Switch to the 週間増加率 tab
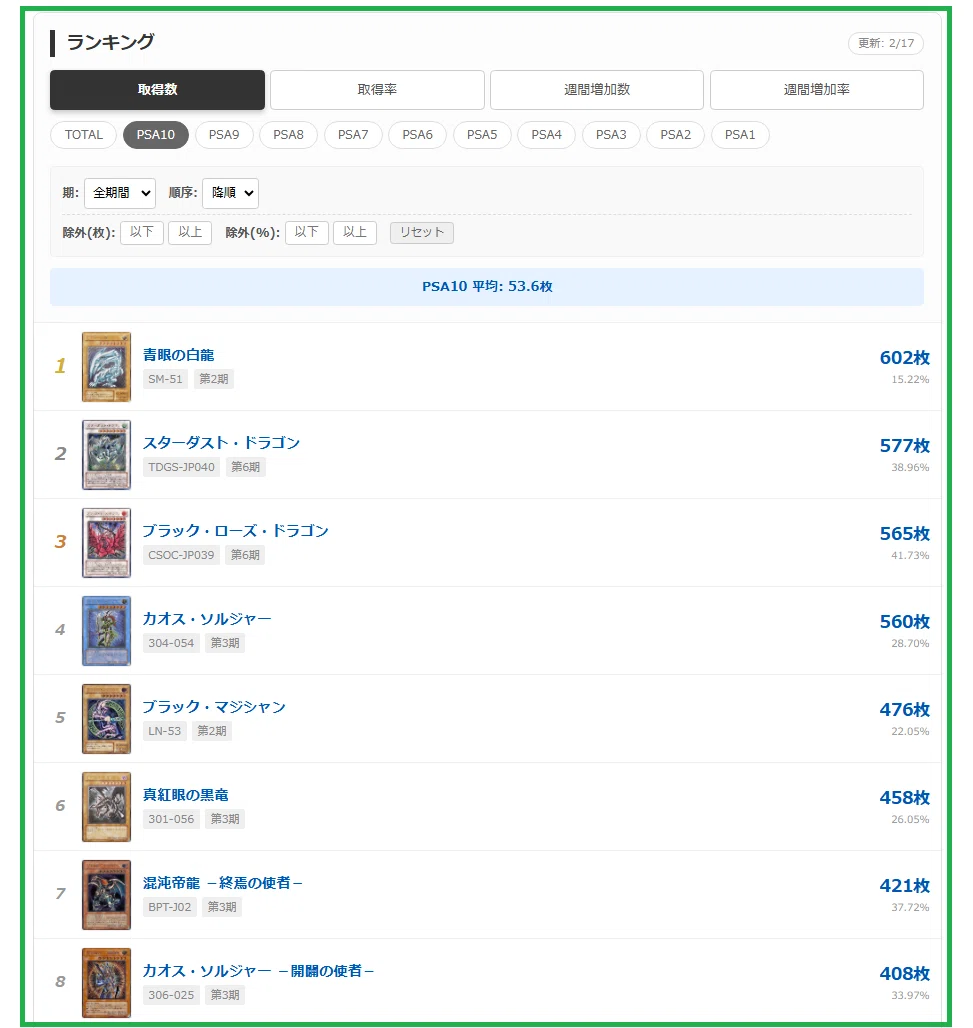 [x=816, y=90]
